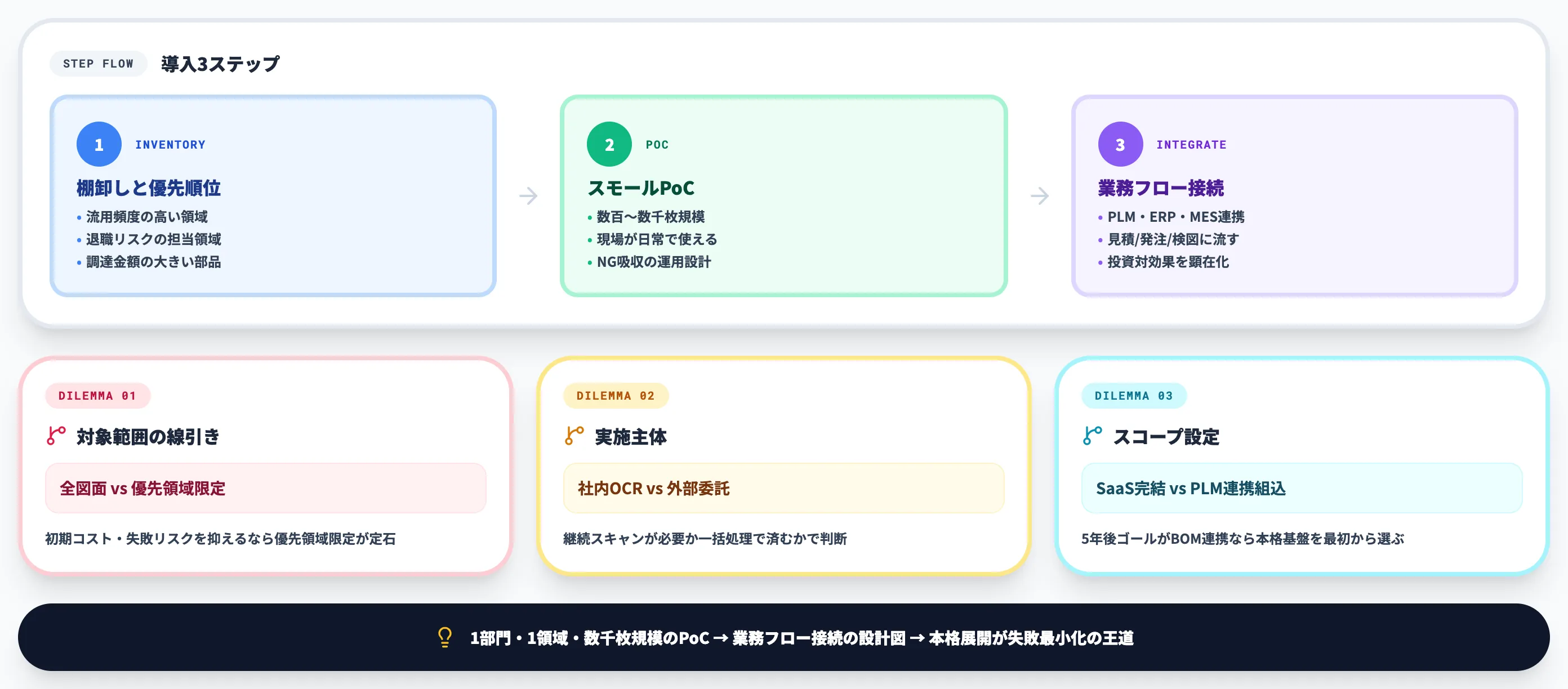Click the 棚卸しと優先順位 heading link
Viewport: 1568px width, 689px height.
click(148, 189)
